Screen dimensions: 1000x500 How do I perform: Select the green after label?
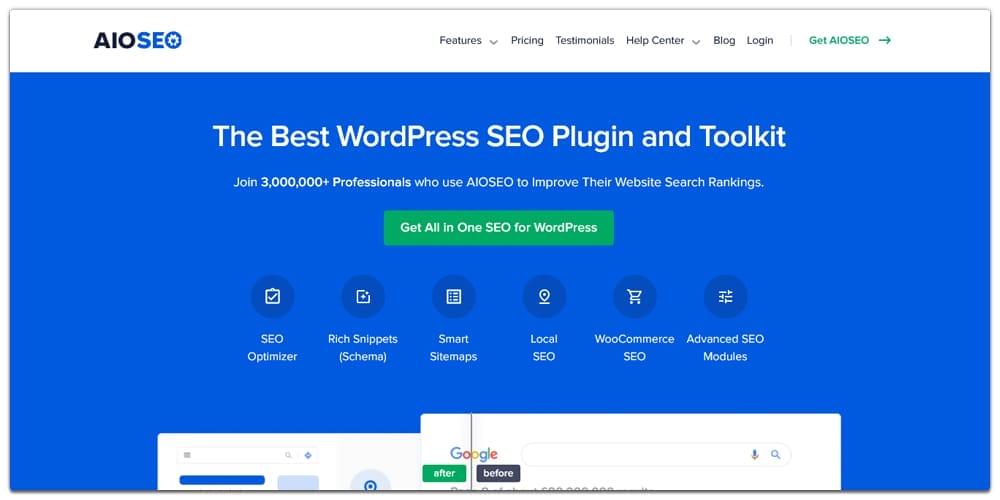pos(444,473)
